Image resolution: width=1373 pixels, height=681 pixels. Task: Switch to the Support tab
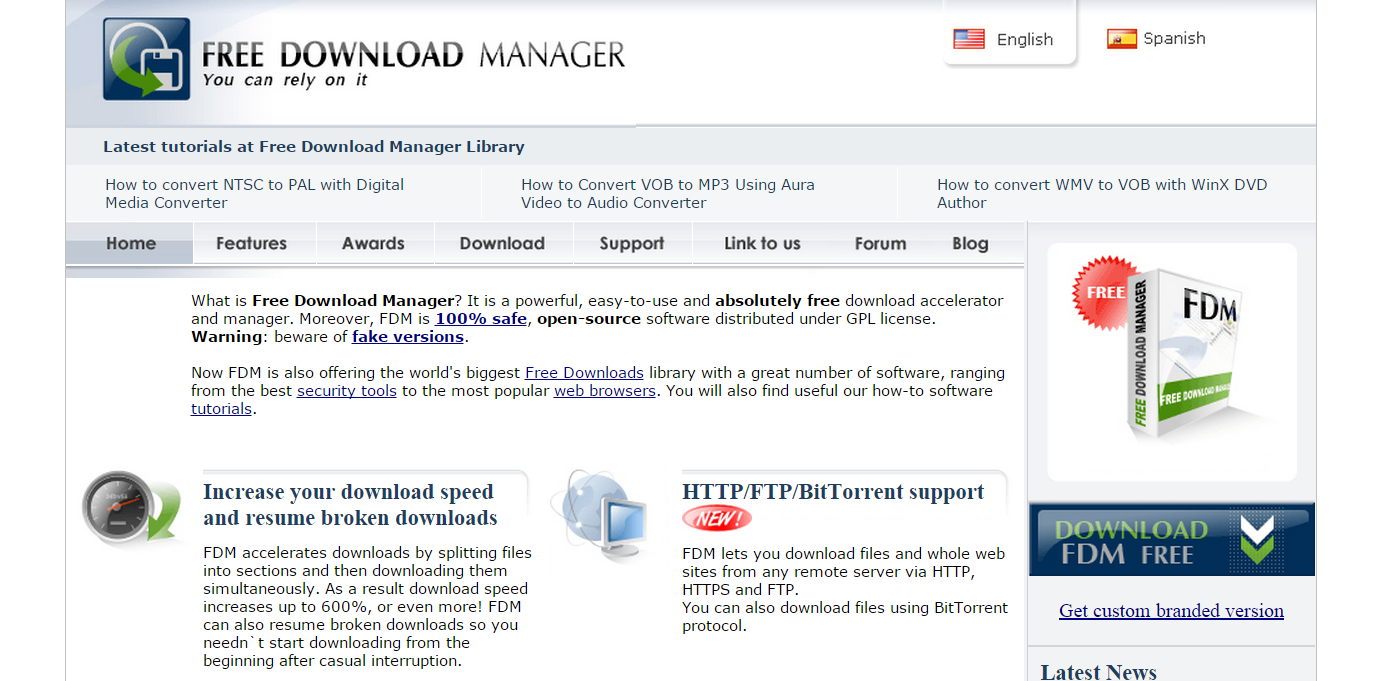coord(632,243)
